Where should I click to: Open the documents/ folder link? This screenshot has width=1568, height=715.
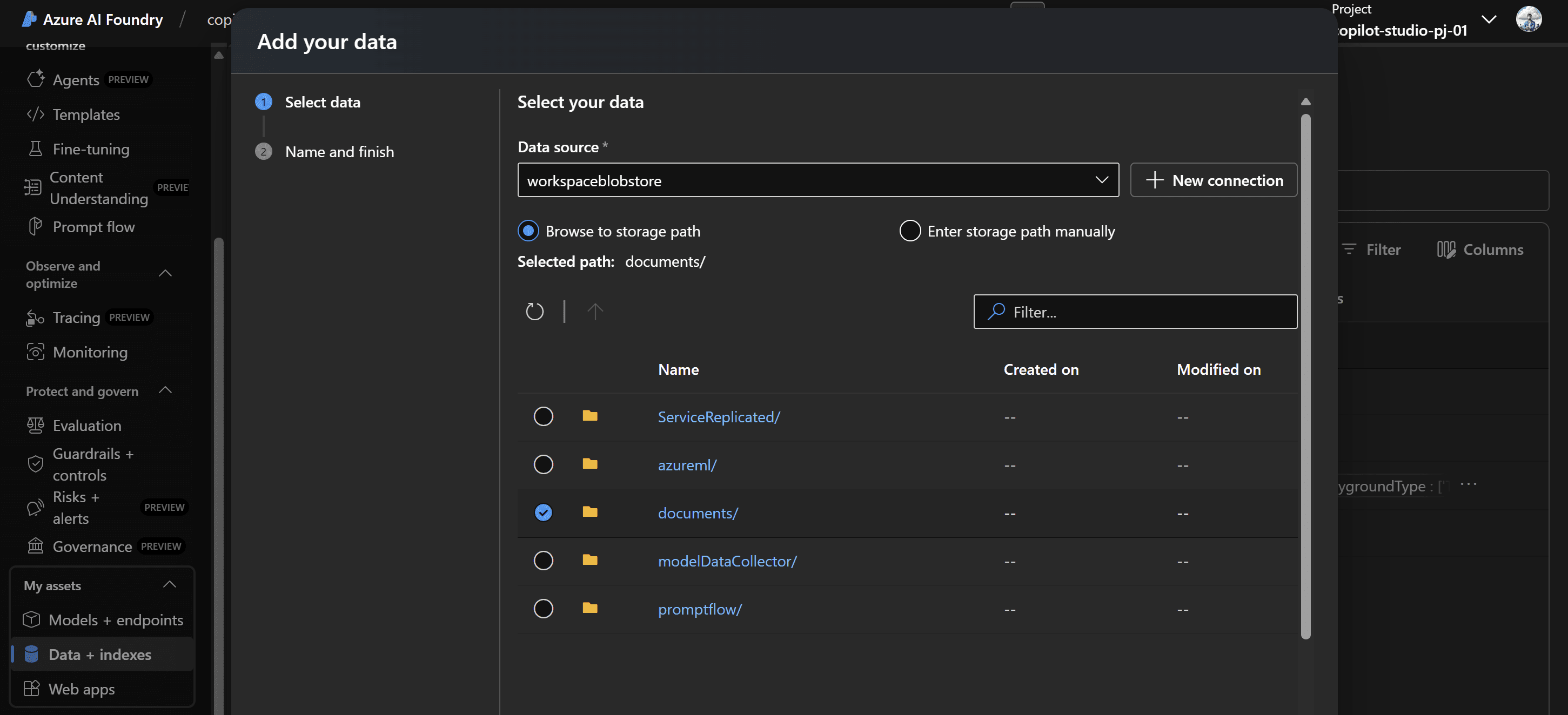click(x=698, y=512)
